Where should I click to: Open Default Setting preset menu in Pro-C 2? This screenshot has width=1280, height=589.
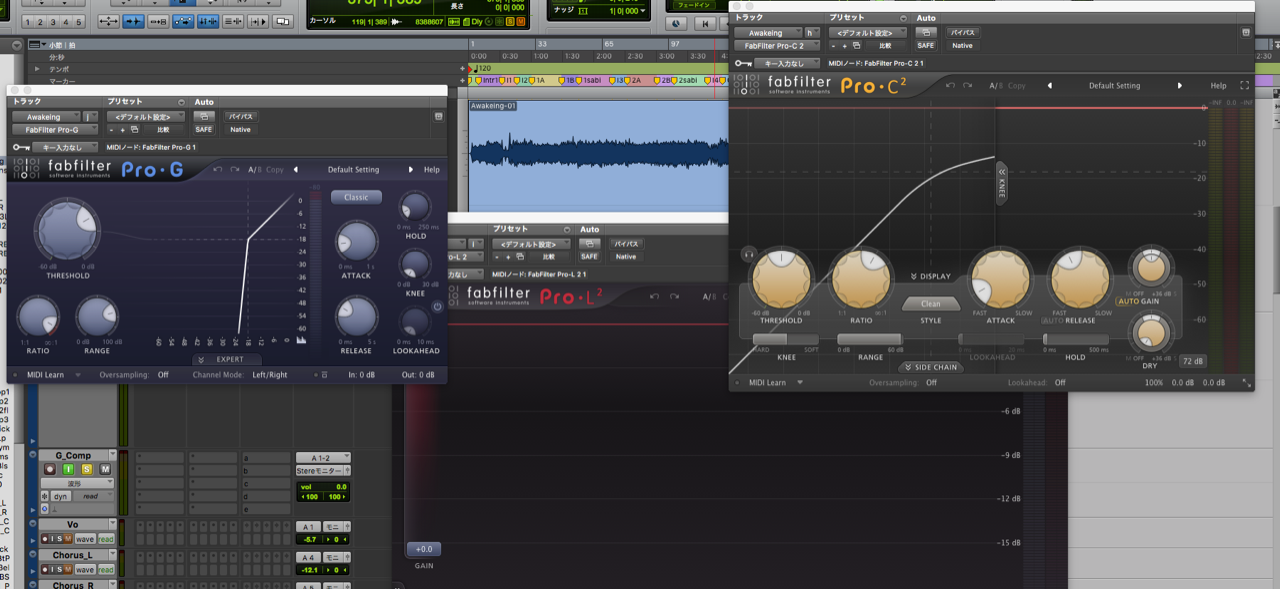[x=1114, y=86]
